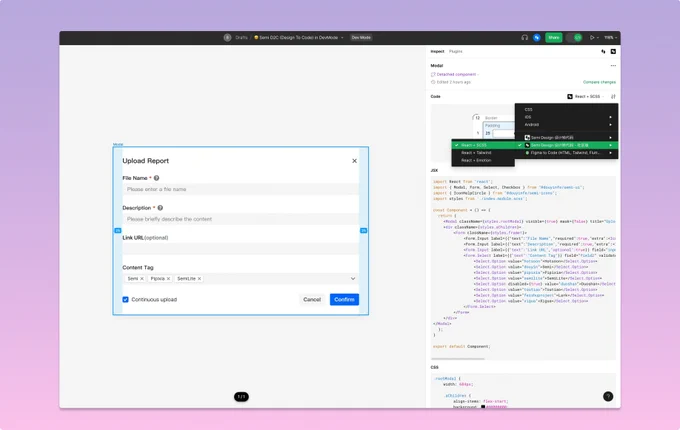This screenshot has width=680, height=430.
Task: Click the Modal frame label on canvas
Action: pos(118,144)
